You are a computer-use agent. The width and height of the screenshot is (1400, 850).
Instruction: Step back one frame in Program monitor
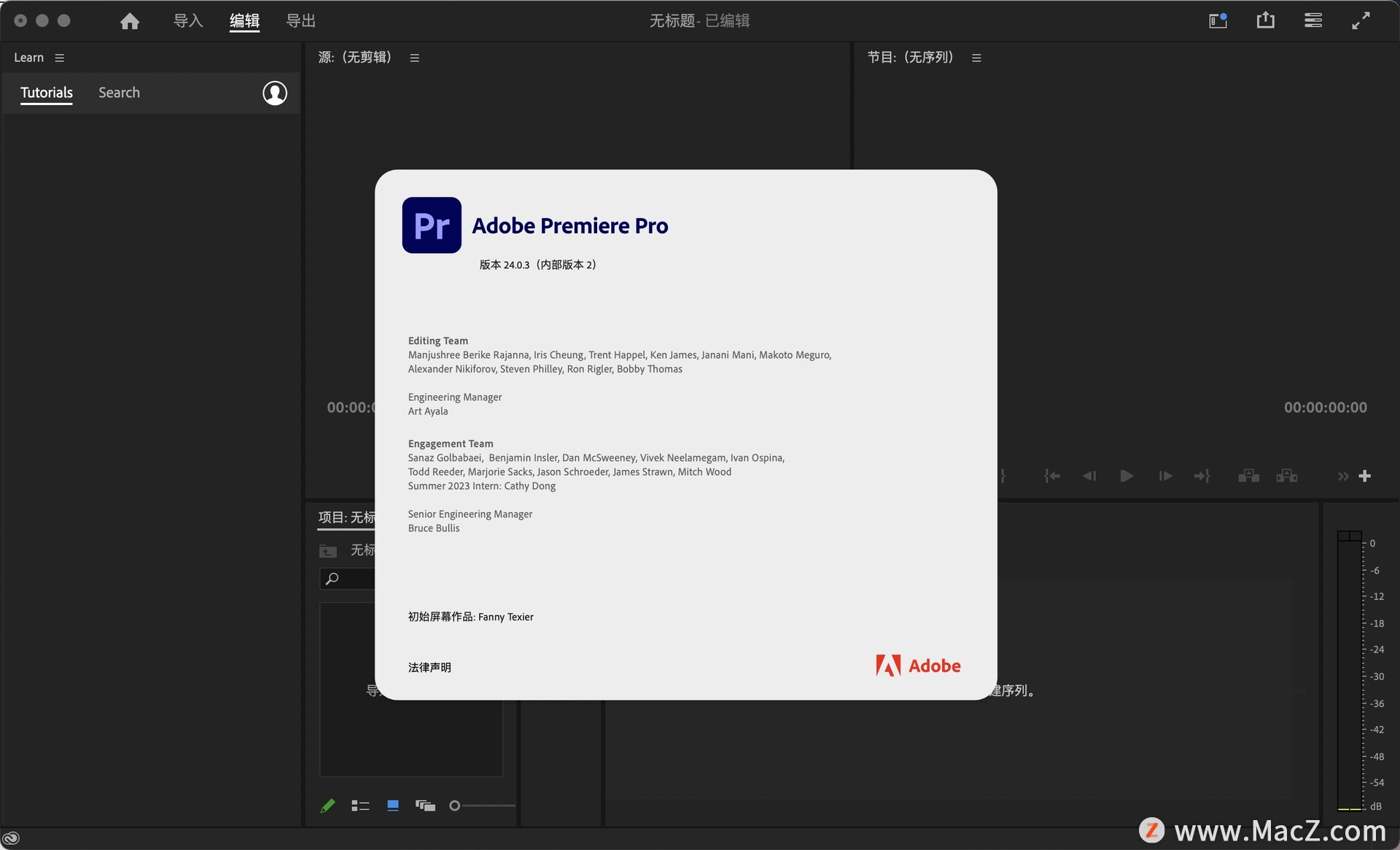click(1089, 476)
